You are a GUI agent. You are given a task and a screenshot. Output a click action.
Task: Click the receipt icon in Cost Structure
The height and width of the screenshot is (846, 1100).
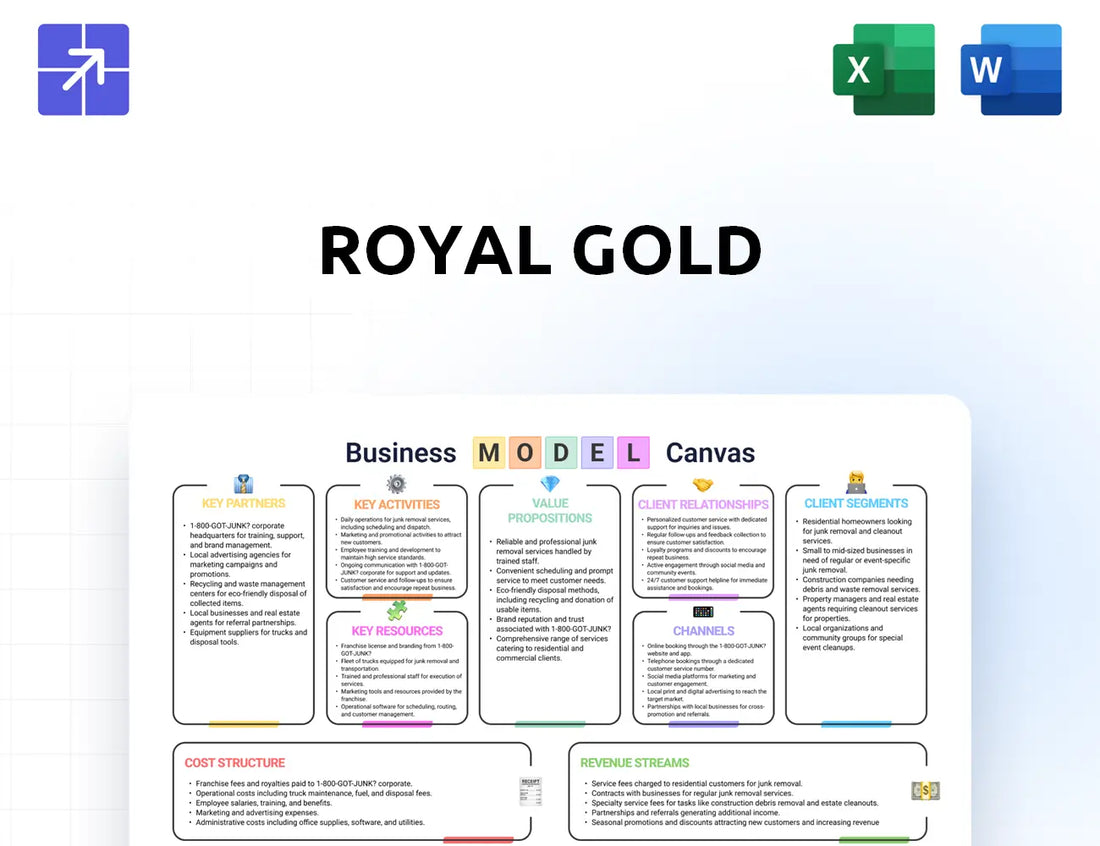[530, 791]
